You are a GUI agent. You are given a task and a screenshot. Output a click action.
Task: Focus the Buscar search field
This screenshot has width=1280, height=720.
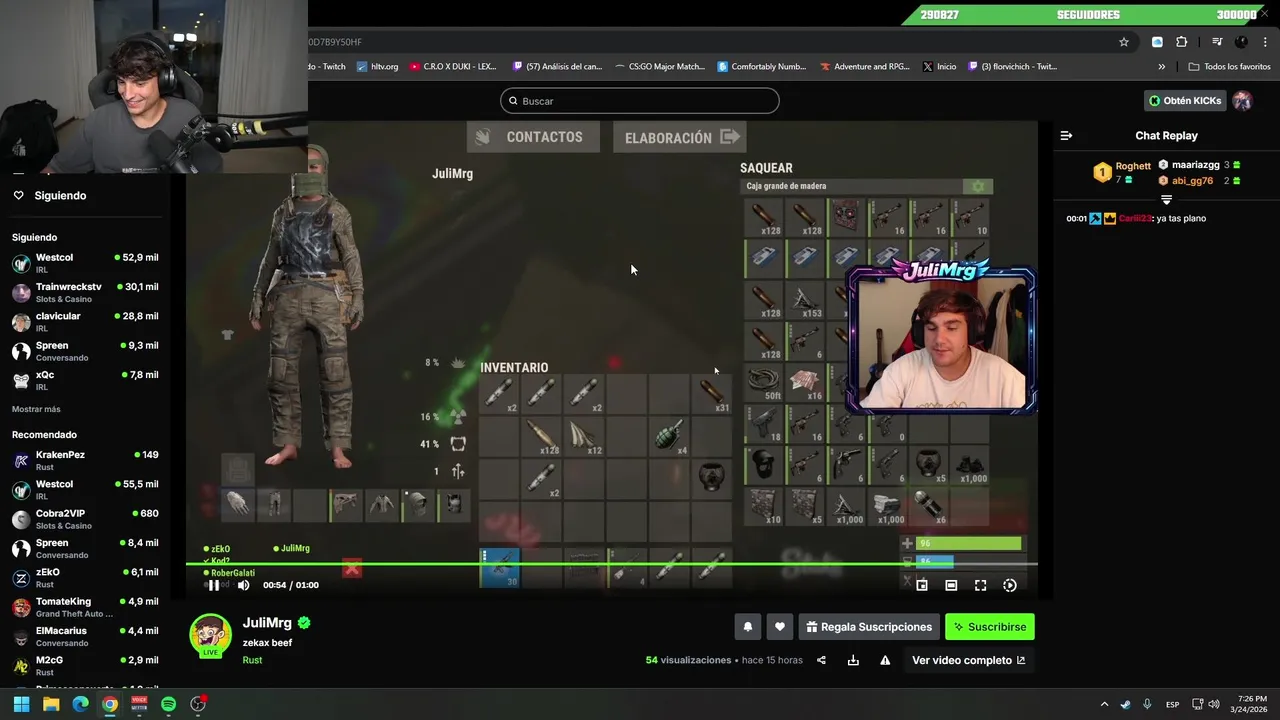coord(640,101)
